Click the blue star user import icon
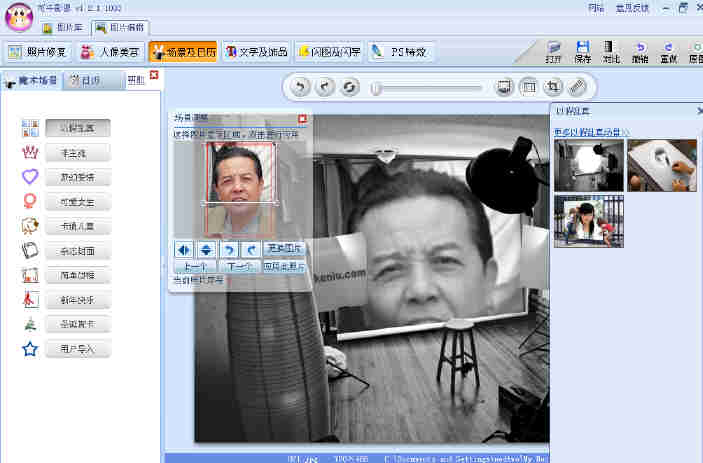The height and width of the screenshot is (463, 703). [x=30, y=349]
